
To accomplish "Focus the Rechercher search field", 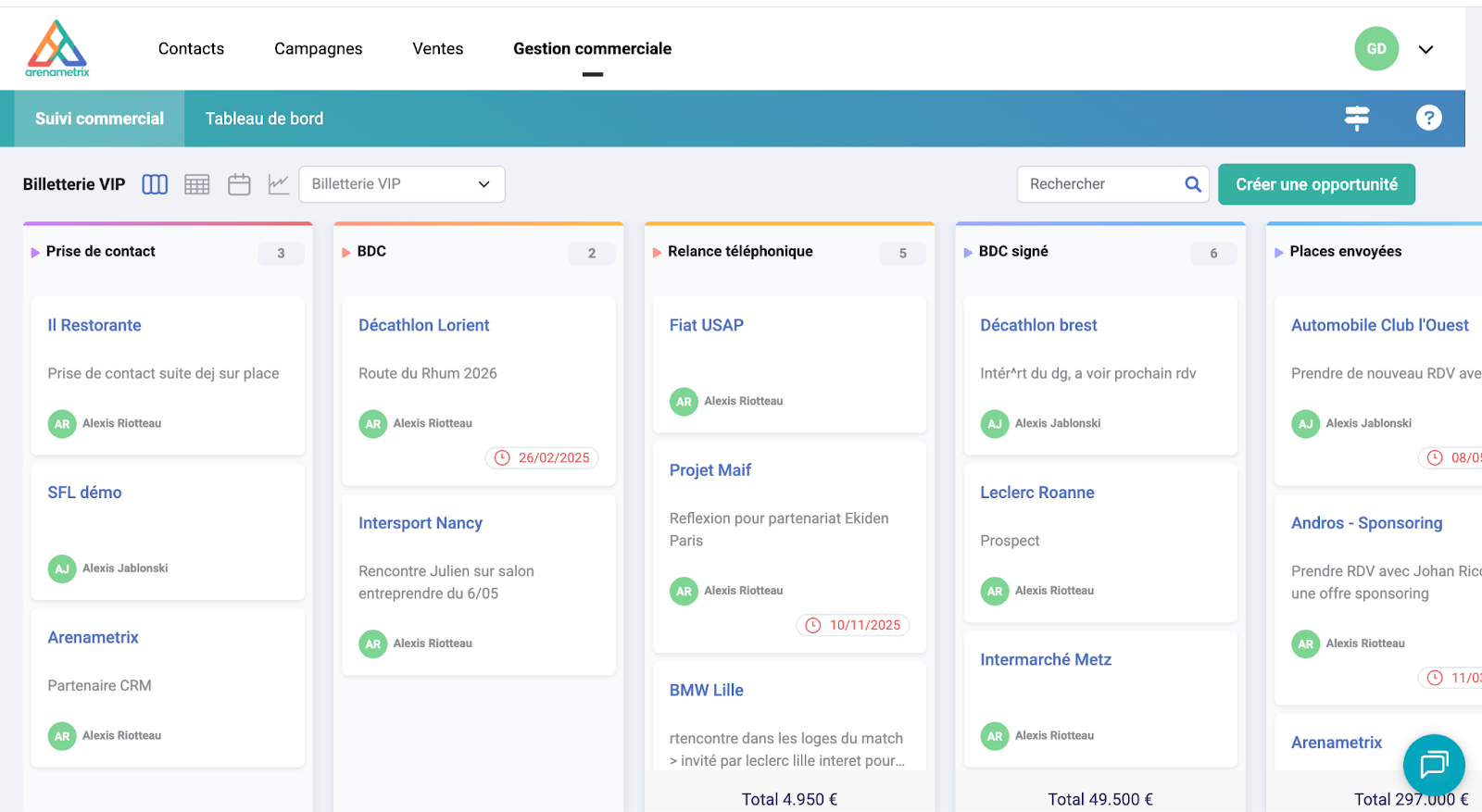I will [x=1100, y=184].
